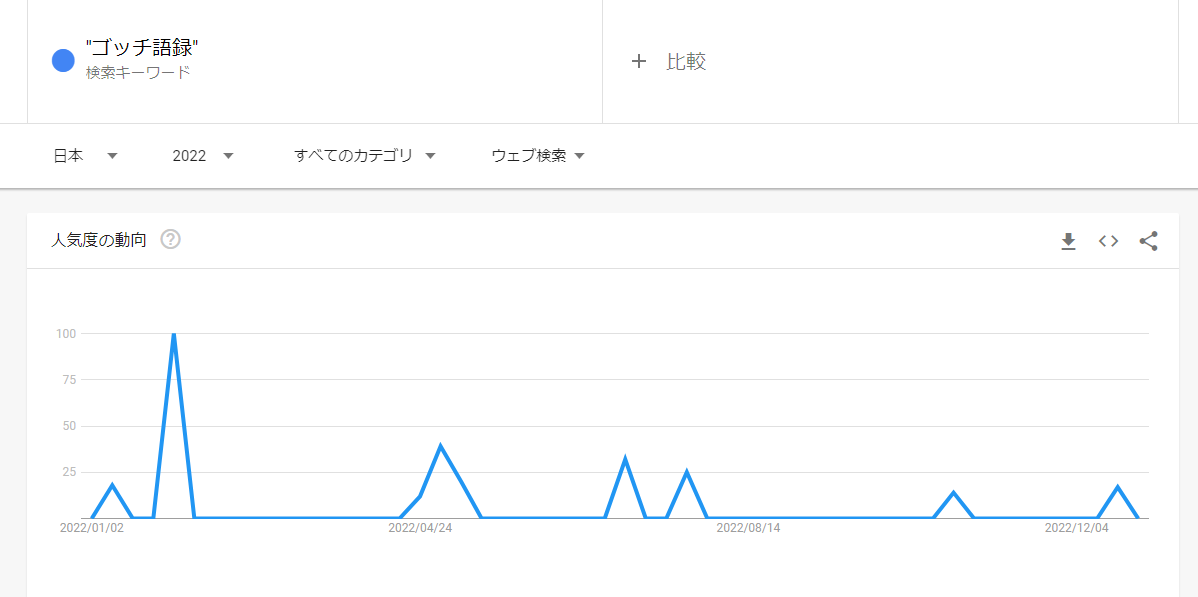Click the share icon on chart

pos(1148,242)
